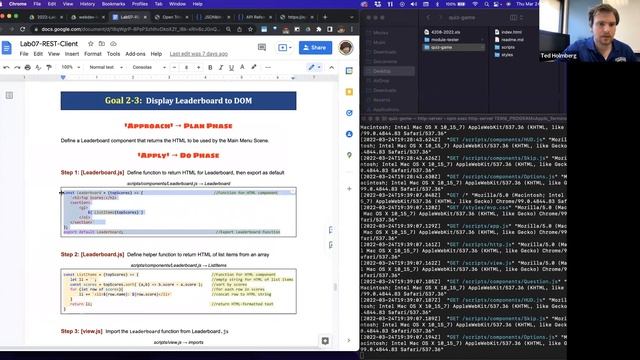This screenshot has width=640, height=360.
Task: Open the Bookmarks menu in menu bar
Action: [113, 4]
